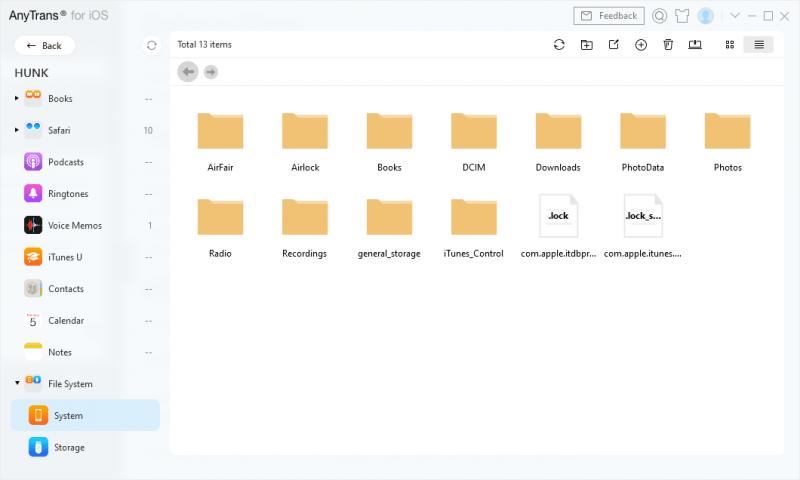Refresh the file list toolbar icon

click(x=559, y=45)
